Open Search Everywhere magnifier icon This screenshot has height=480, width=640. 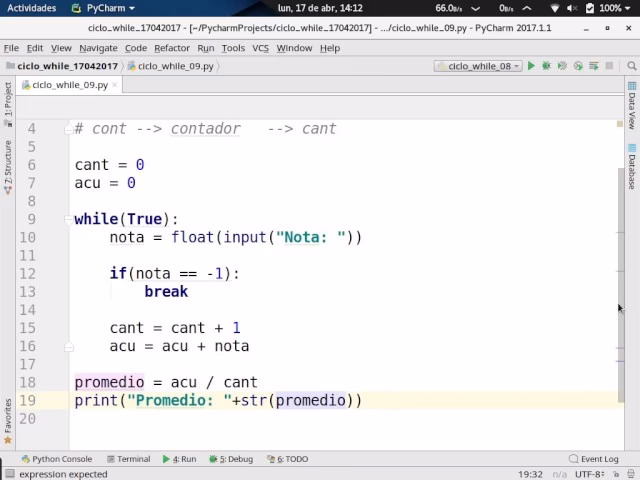[631, 66]
